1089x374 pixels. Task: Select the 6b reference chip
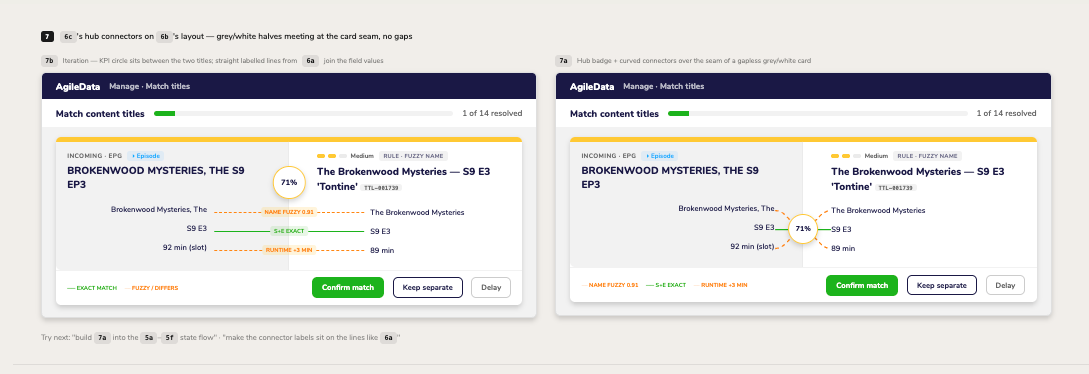coord(164,36)
